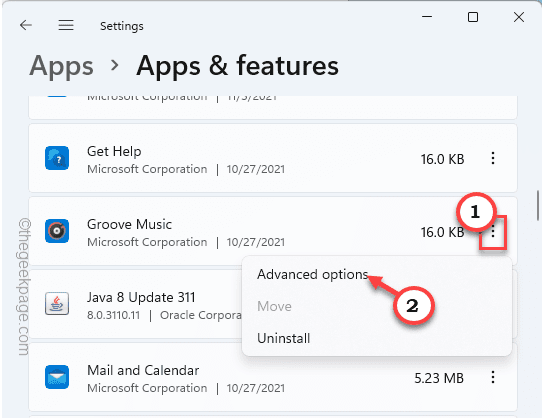Click the Apps & features heading
This screenshot has width=542, height=418.
[237, 65]
